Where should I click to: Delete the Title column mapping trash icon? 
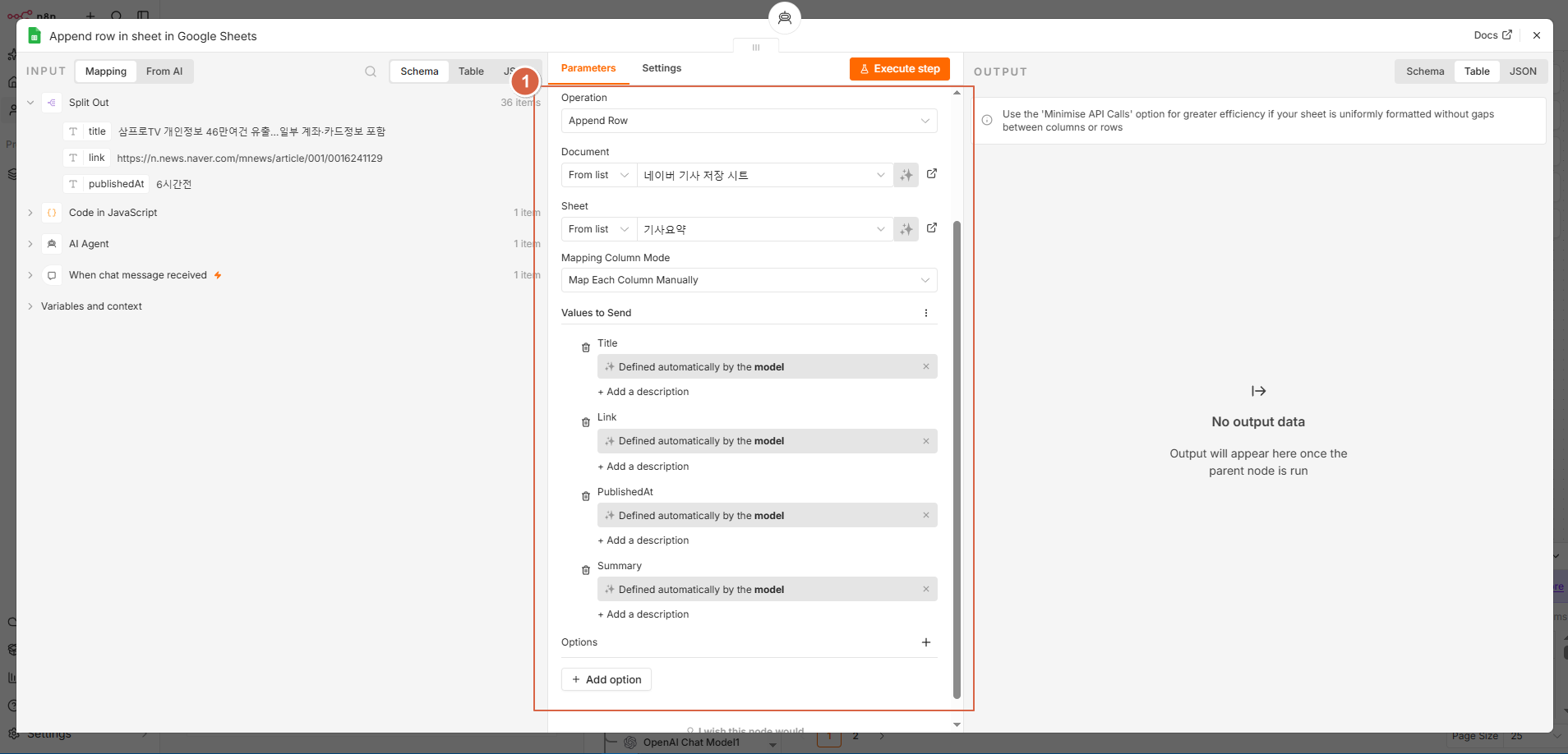[586, 347]
